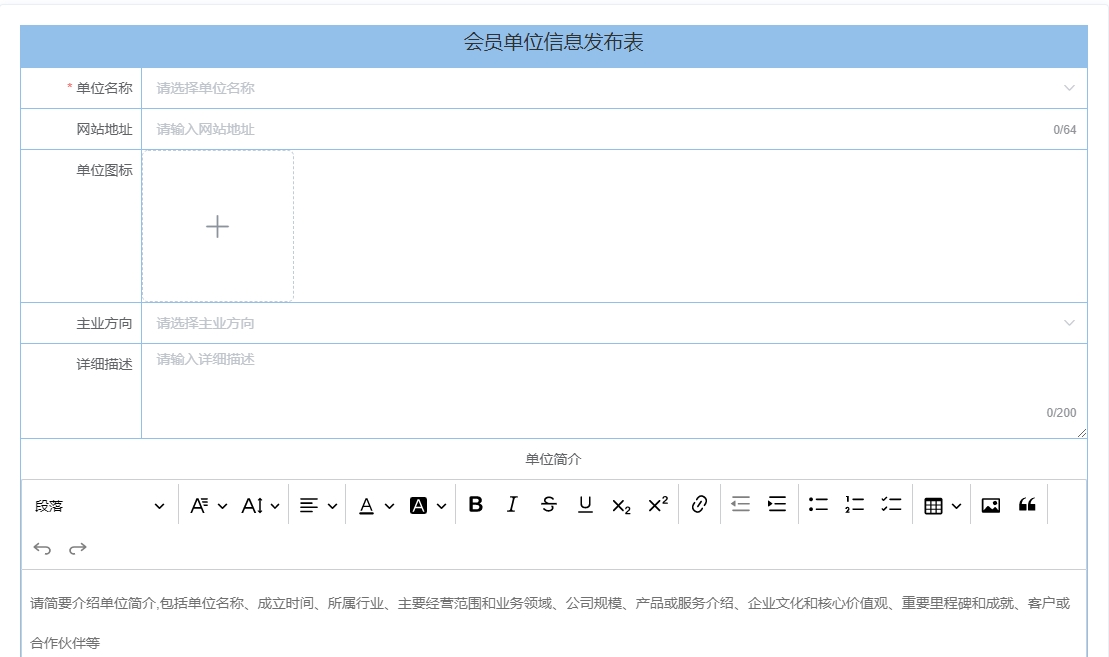Create a numbered list
The image size is (1109, 657).
pyautogui.click(x=854, y=505)
